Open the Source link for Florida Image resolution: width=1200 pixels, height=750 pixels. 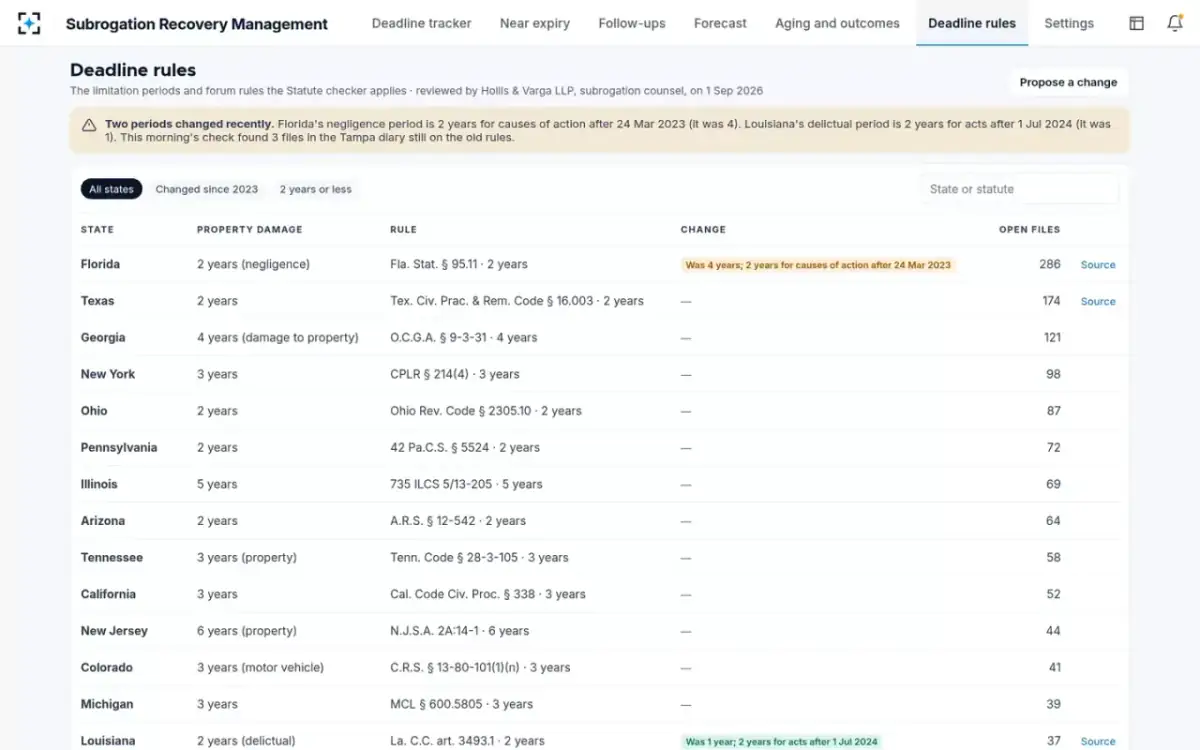click(1098, 265)
